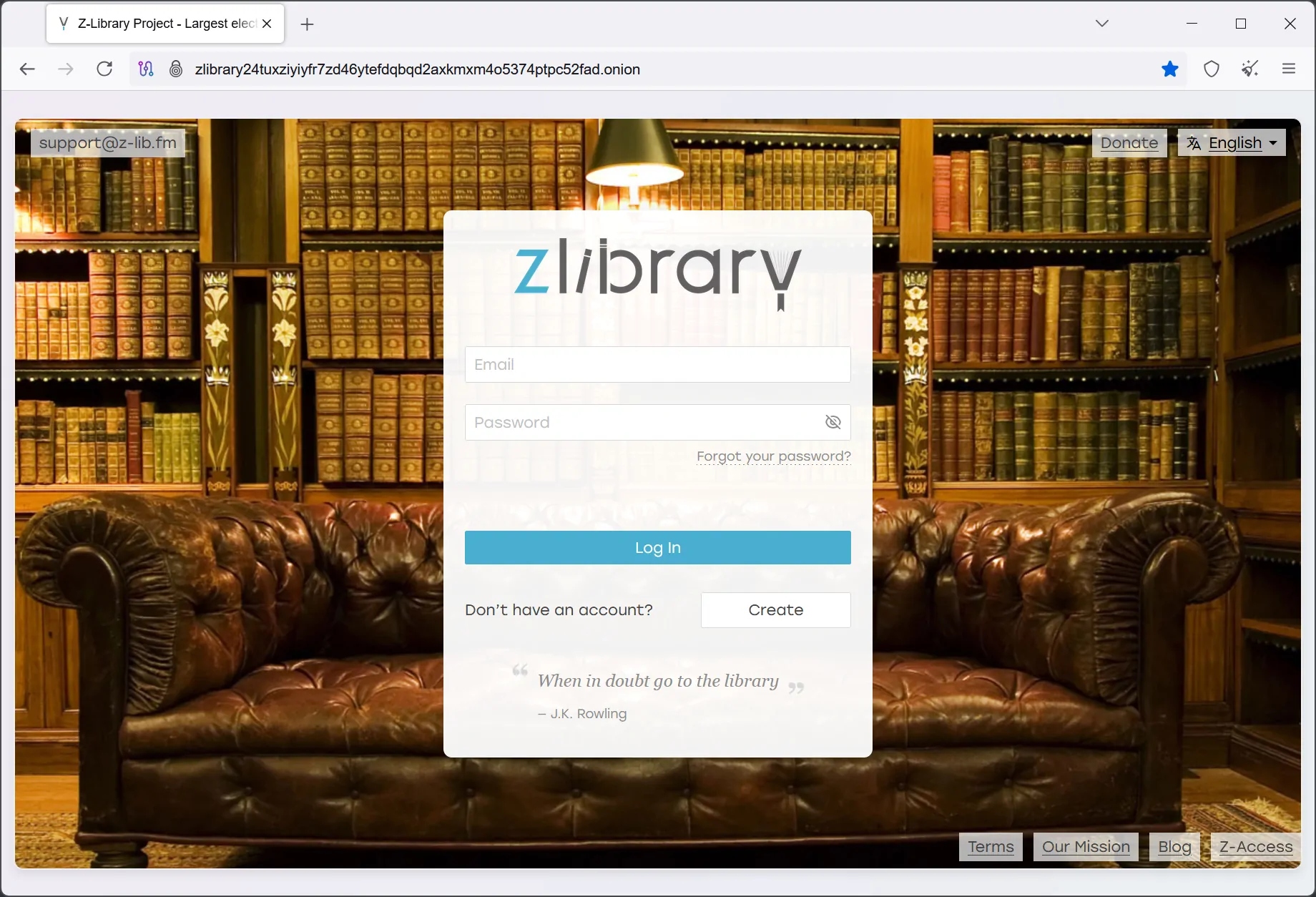
Task: Select the Z-Library Project tab
Action: tap(165, 24)
